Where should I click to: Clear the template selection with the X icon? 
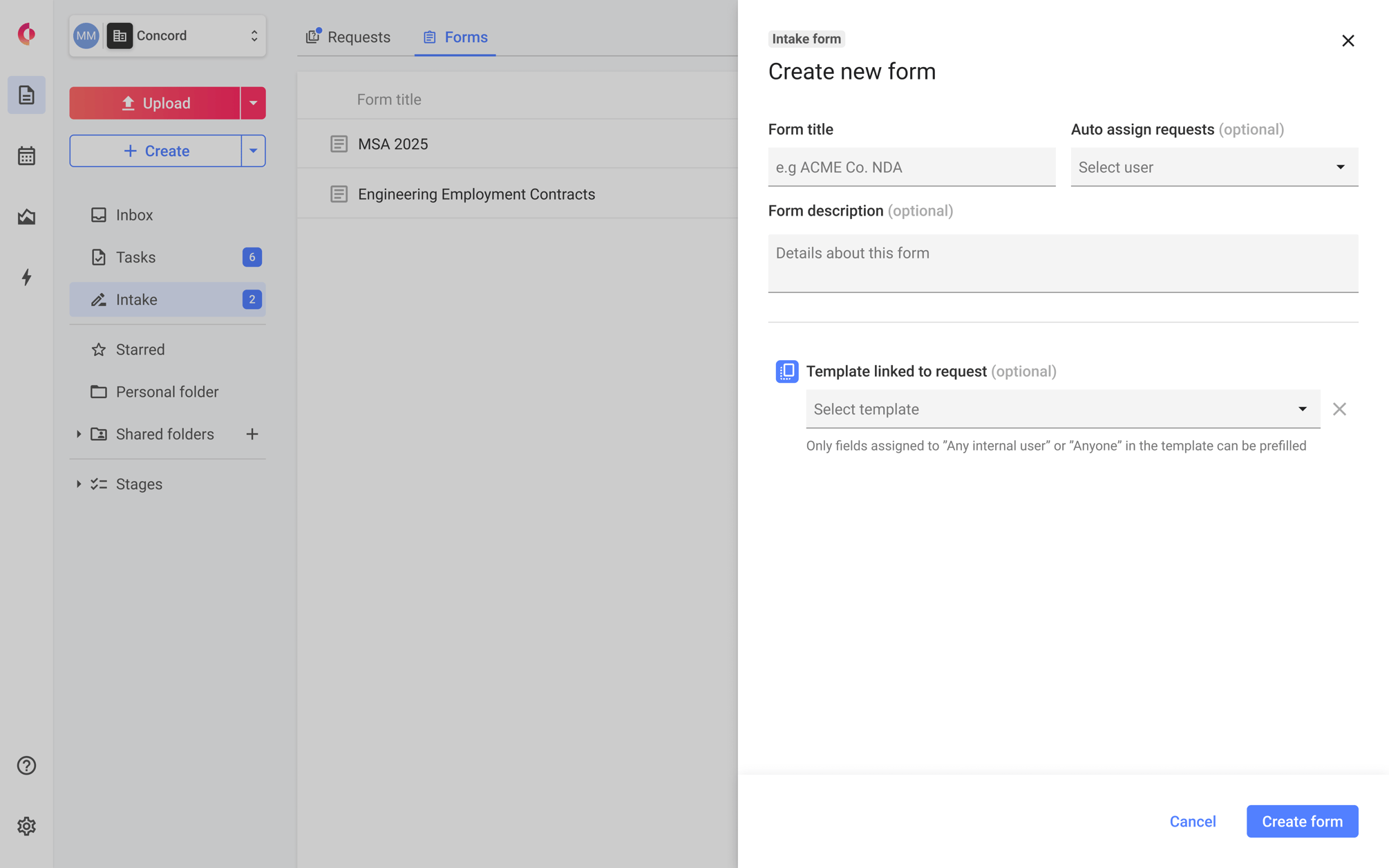pyautogui.click(x=1339, y=408)
